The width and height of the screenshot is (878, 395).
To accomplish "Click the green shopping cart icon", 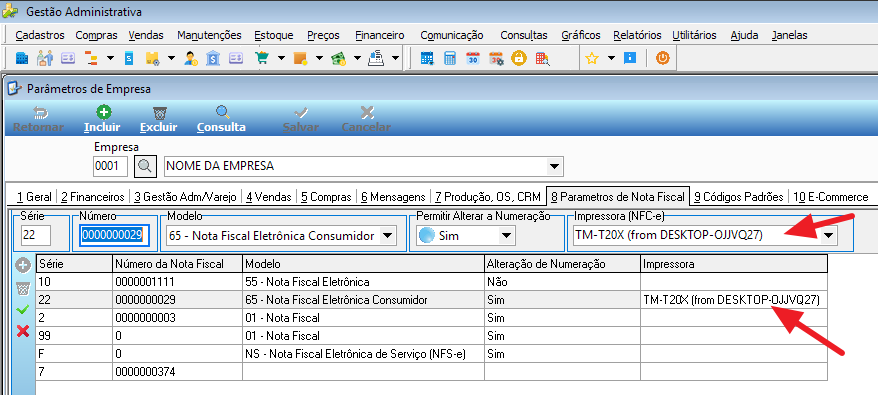I will pyautogui.click(x=262, y=58).
